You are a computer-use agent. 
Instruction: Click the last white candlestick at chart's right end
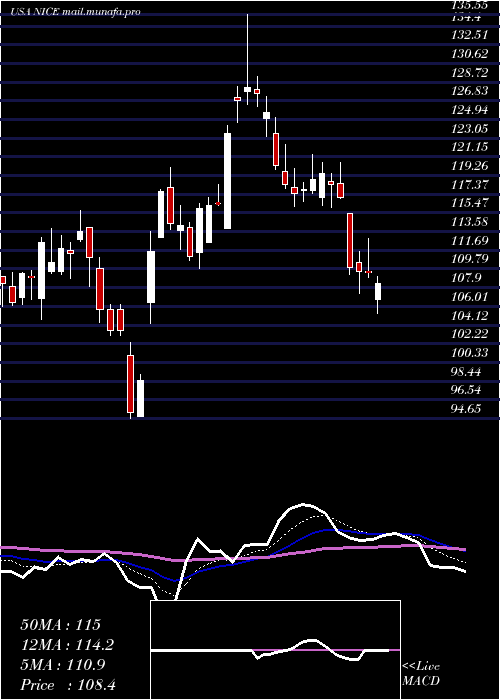coord(378,292)
